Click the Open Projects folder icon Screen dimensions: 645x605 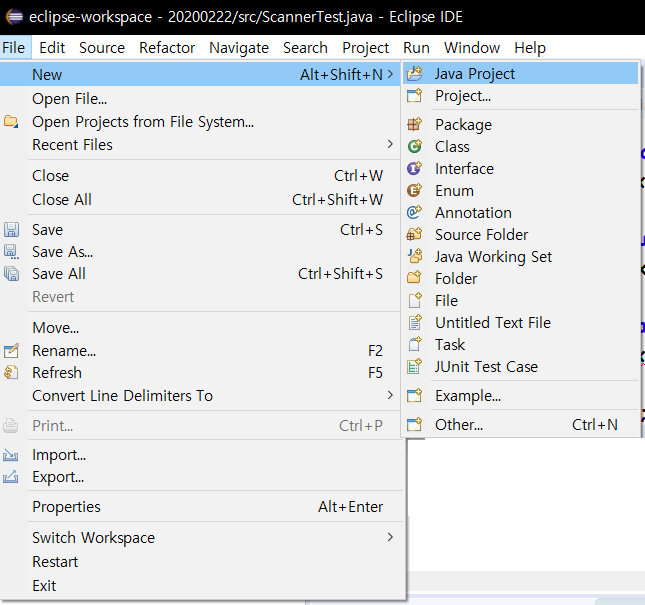point(11,122)
